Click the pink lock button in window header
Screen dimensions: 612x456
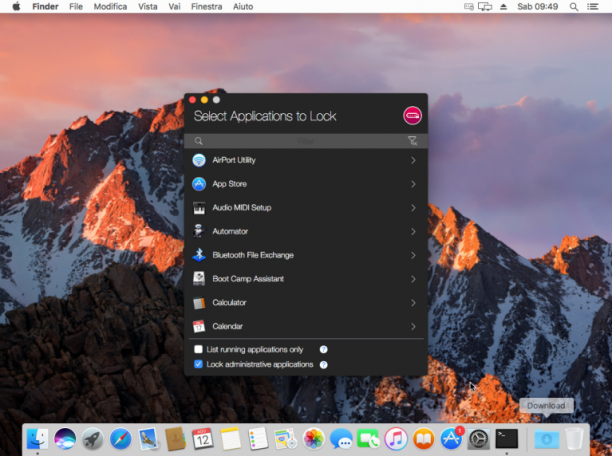click(412, 116)
